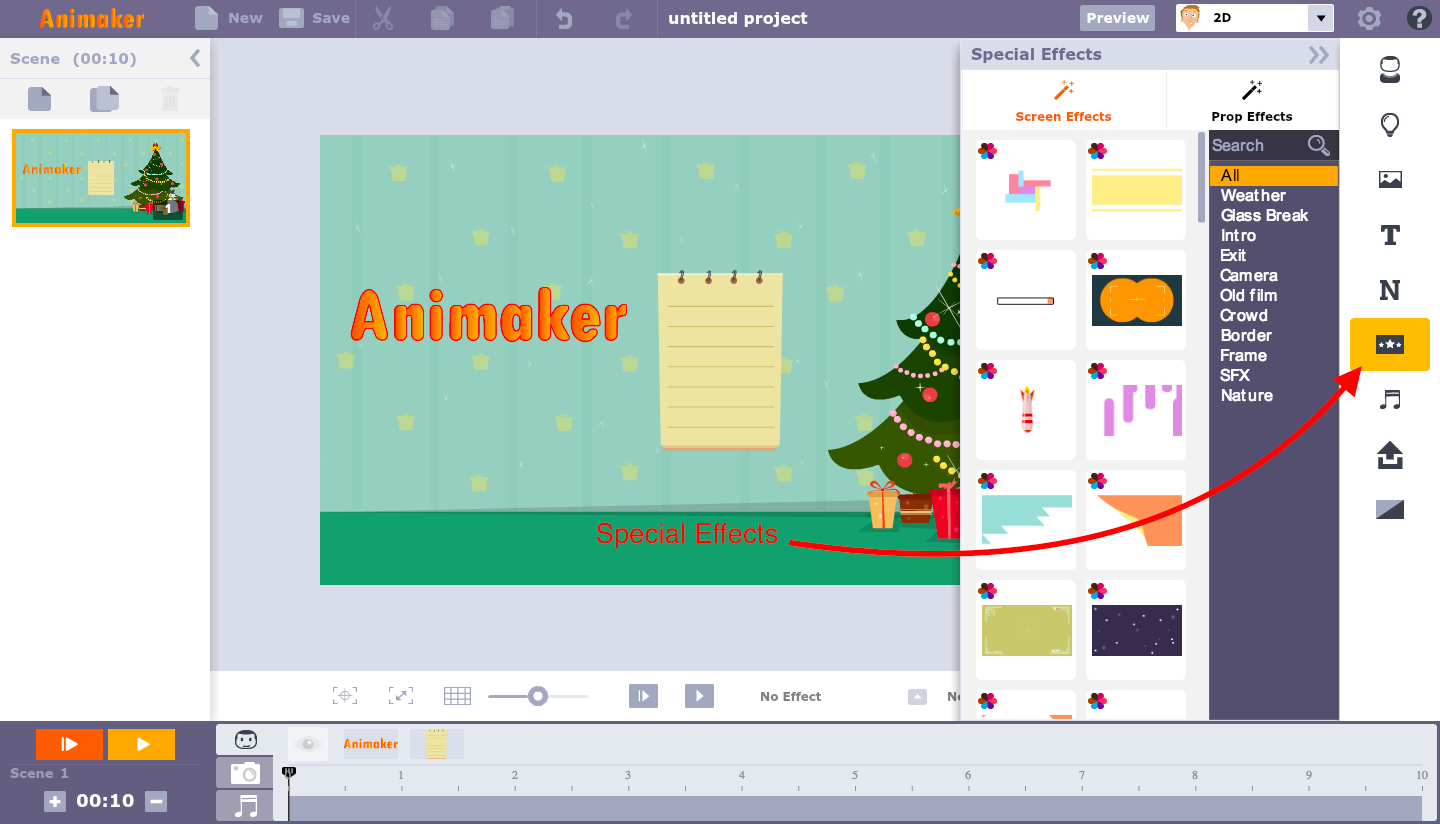Open the settings gear
The width and height of the screenshot is (1440, 824).
coord(1369,18)
